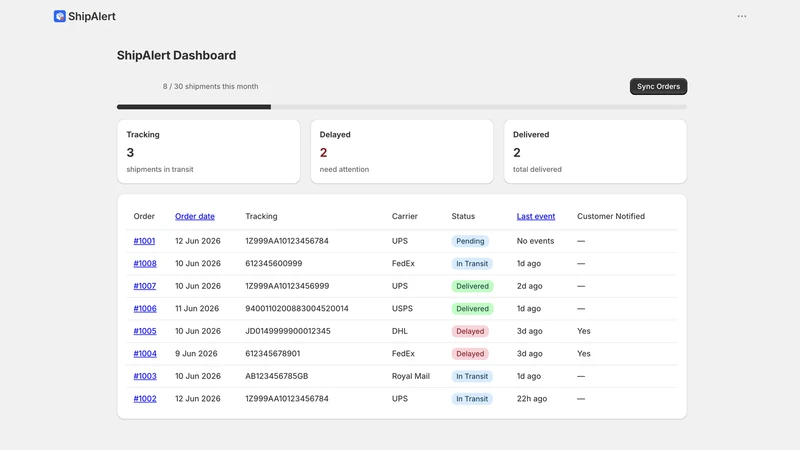Click the '2d ago' last event cell
Screen dimensions: 800x450
point(530,286)
